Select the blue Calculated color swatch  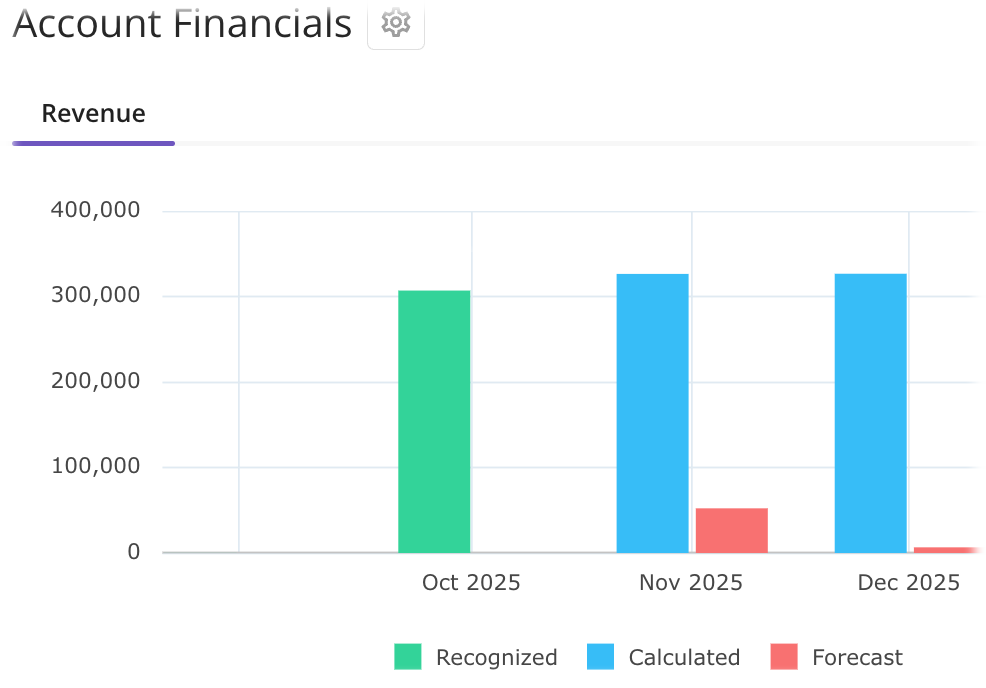click(601, 657)
